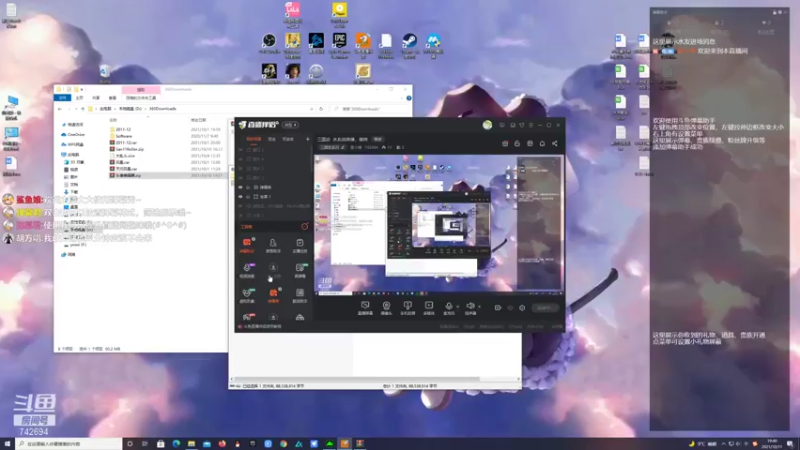Click the user avatar in streaming app title bar
The height and width of the screenshot is (450, 800).
(x=487, y=124)
